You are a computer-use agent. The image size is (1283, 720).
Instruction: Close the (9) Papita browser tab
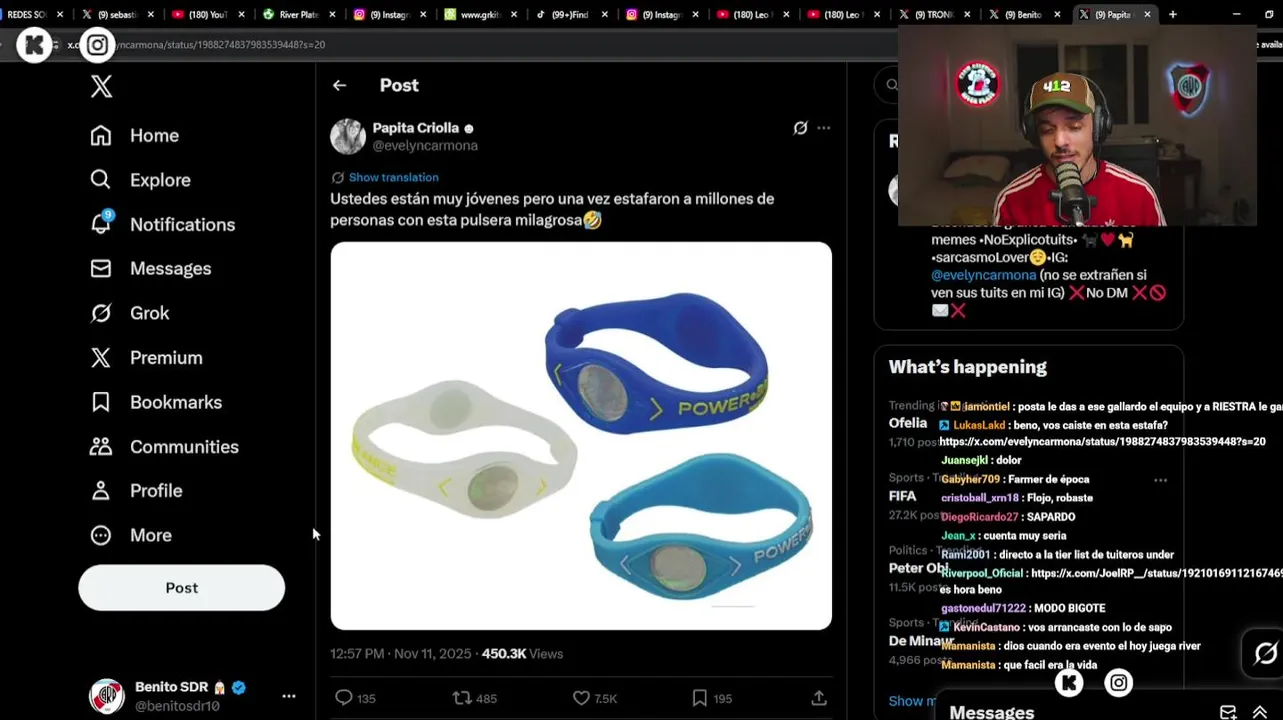(x=1147, y=15)
